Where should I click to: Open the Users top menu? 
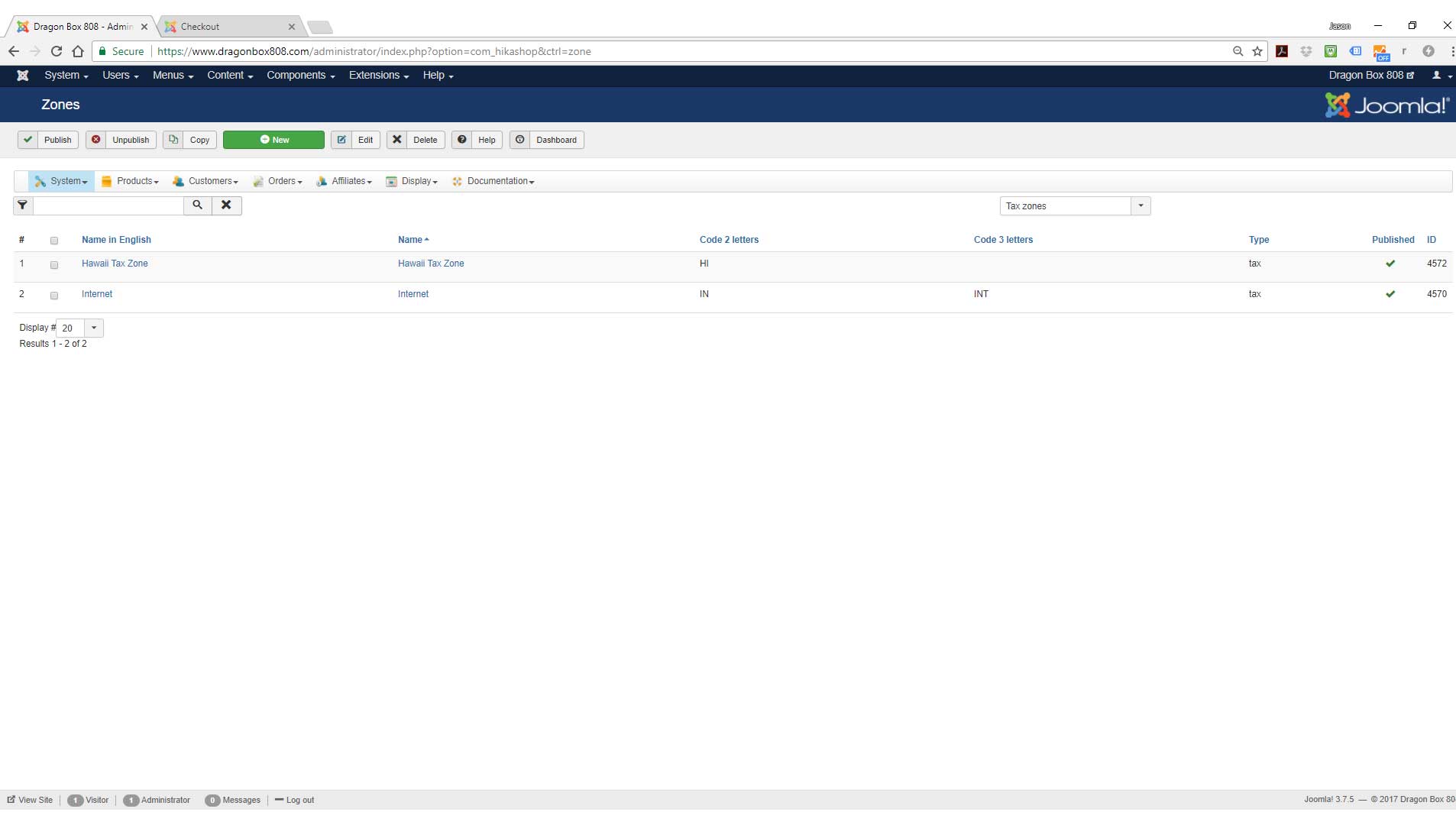pyautogui.click(x=121, y=75)
